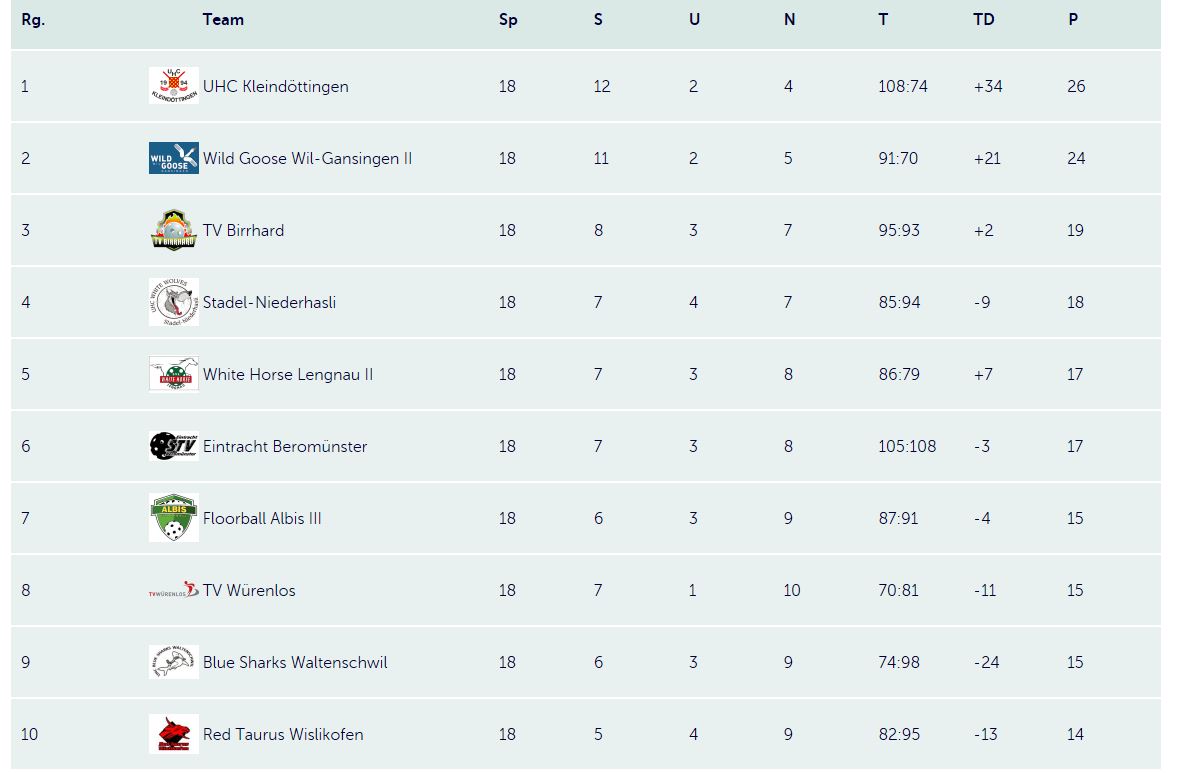Click the Blue Sharks Waltenschwil logo

coord(174,662)
